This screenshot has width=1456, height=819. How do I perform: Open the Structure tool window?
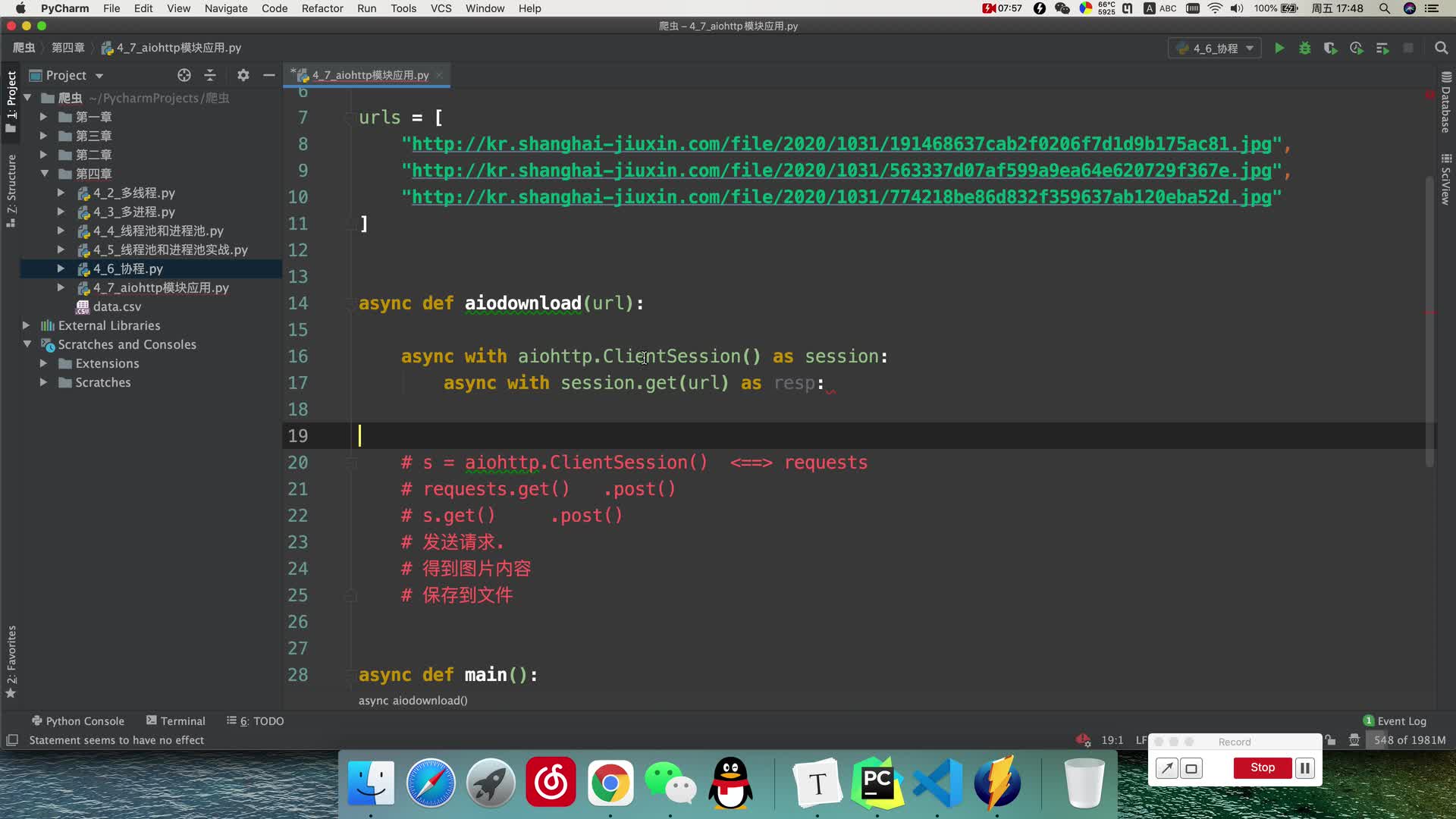(x=11, y=190)
